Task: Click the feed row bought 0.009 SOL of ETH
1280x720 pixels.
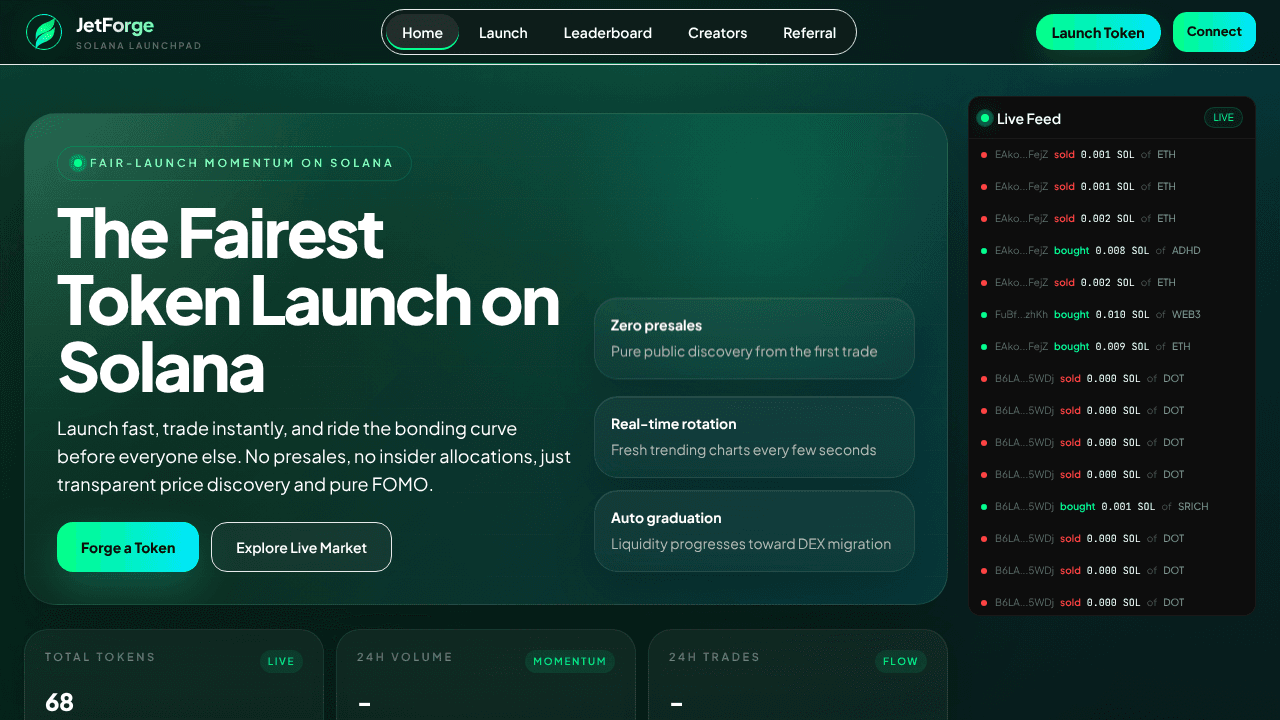Action: tap(1111, 346)
